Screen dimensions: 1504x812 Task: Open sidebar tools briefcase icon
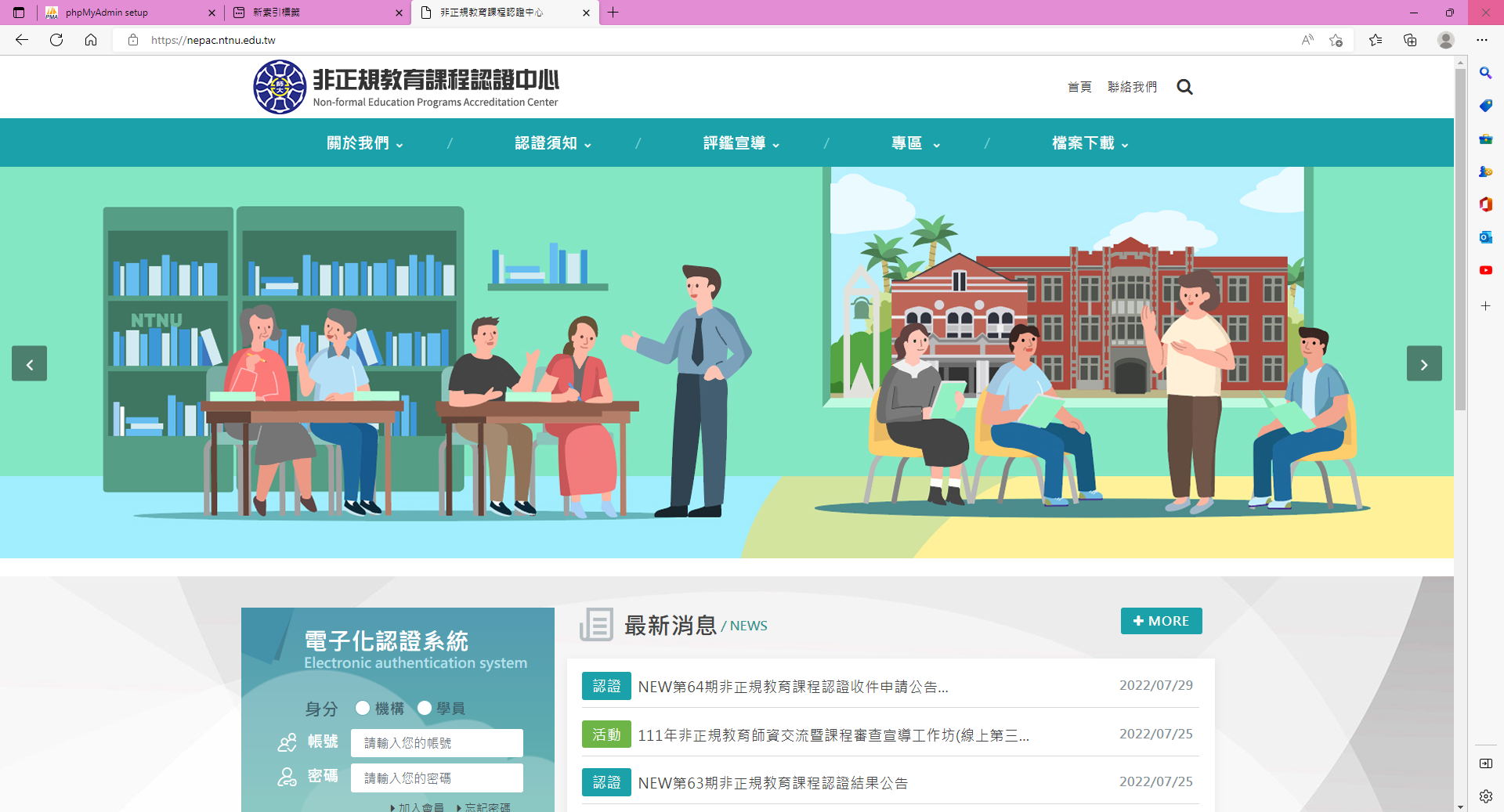1485,139
